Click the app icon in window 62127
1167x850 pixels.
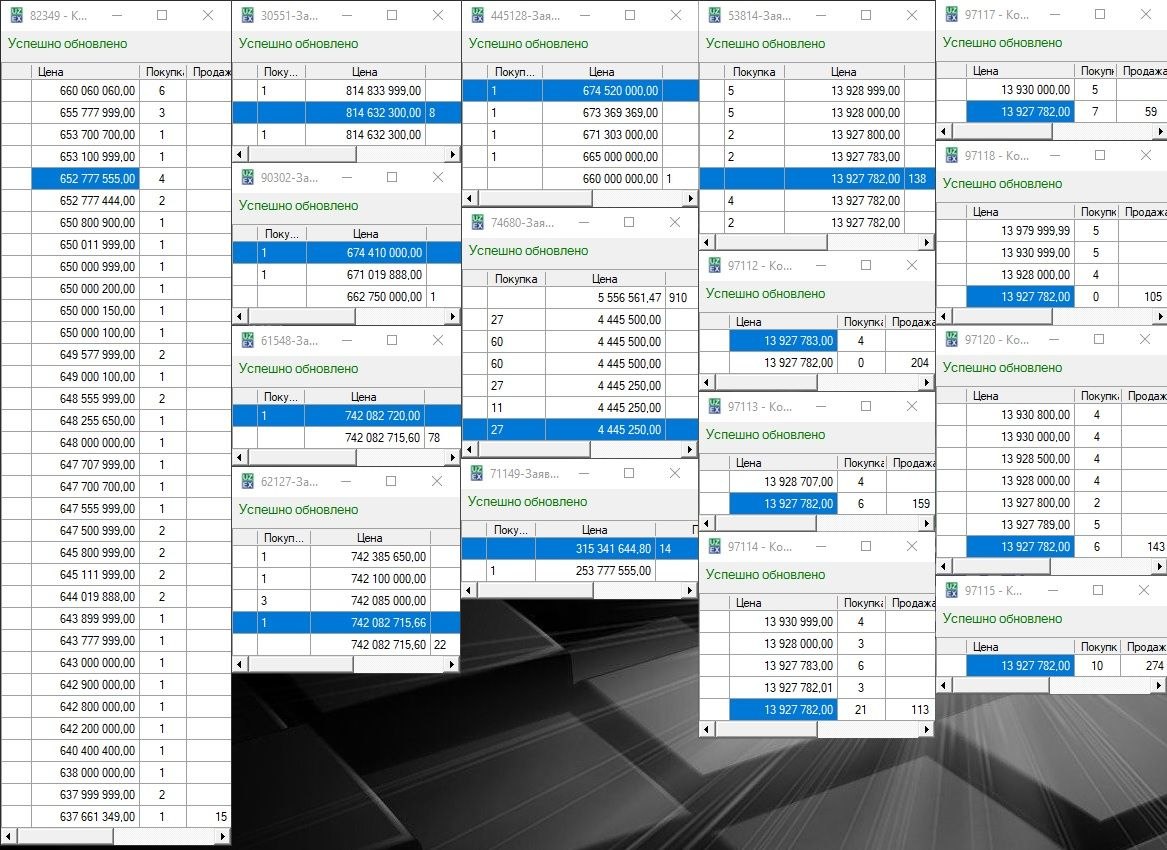pyautogui.click(x=247, y=481)
